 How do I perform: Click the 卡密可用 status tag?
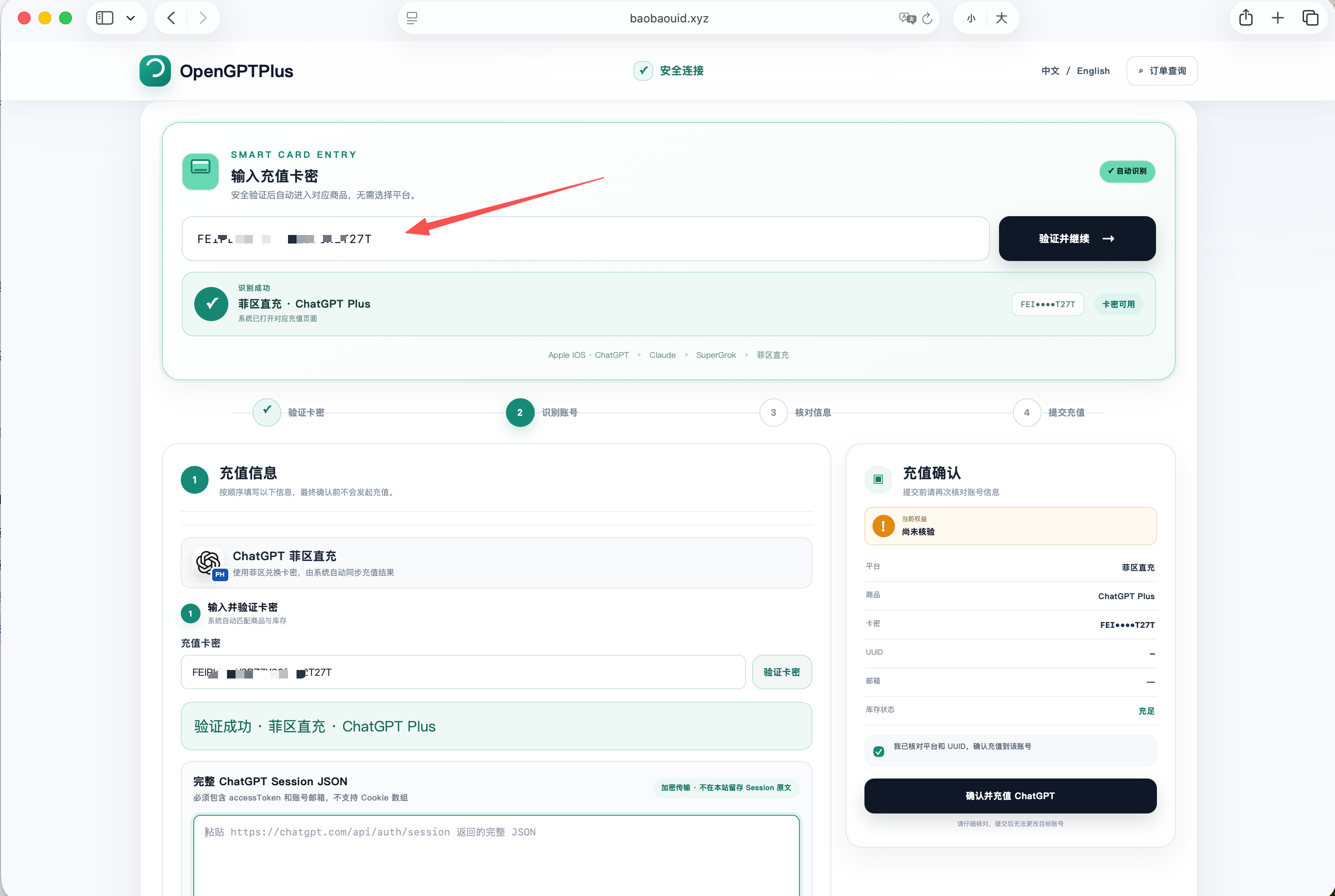[1118, 304]
